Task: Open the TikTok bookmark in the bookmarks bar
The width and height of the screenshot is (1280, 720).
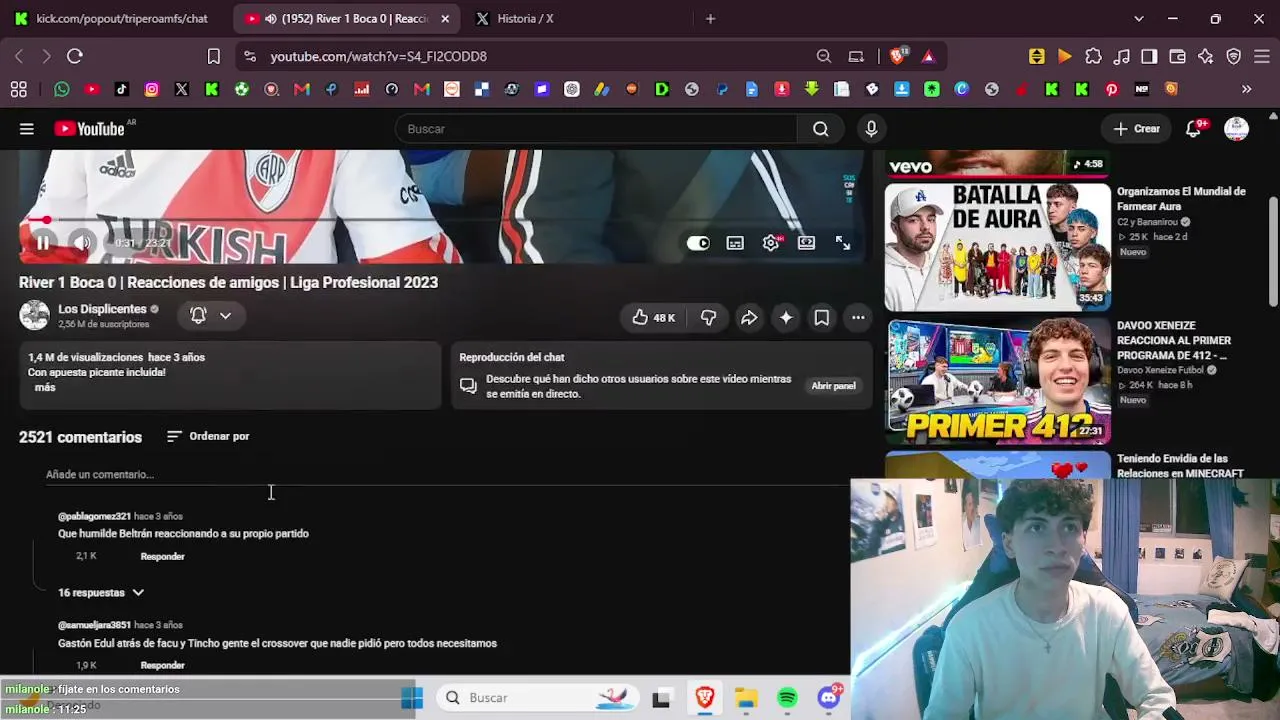Action: pos(122,89)
